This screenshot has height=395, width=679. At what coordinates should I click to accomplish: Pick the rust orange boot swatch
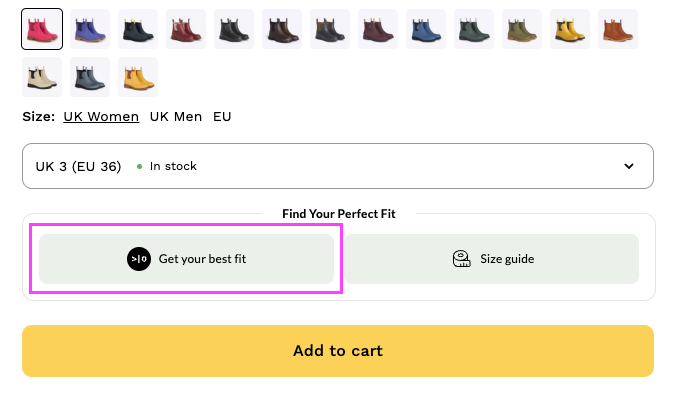[618, 29]
